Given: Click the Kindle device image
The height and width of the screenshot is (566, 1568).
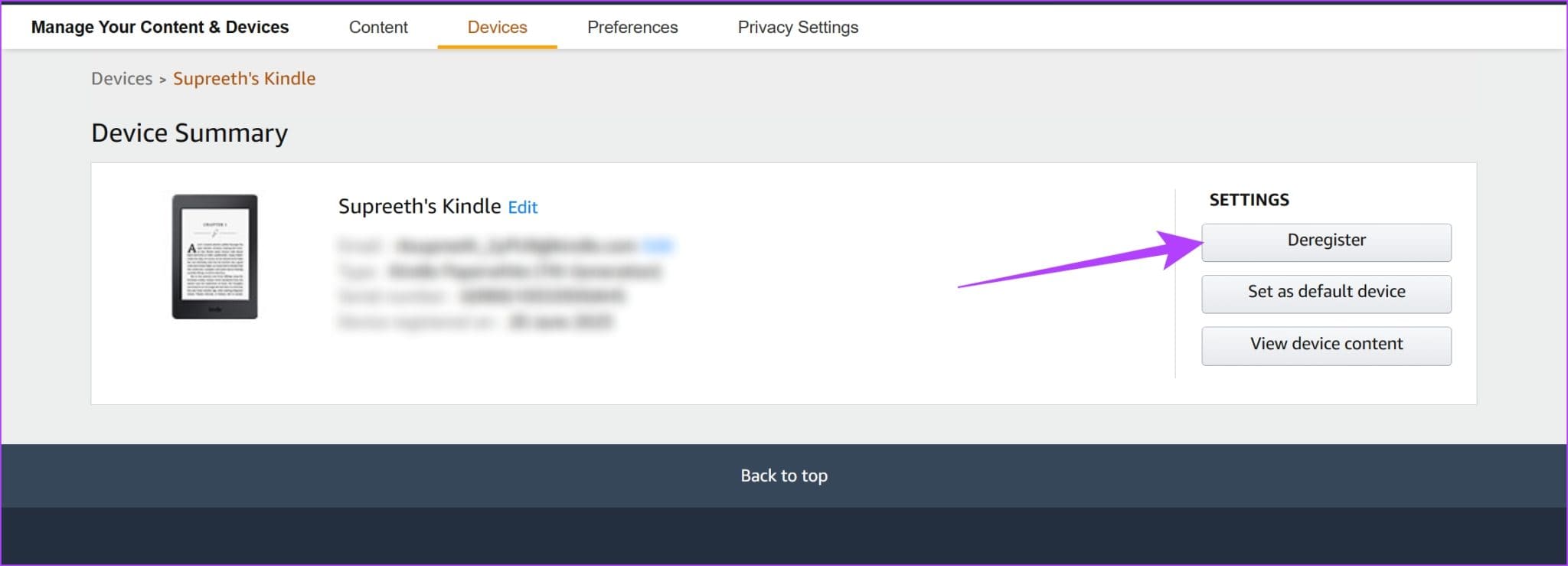Looking at the screenshot, I should (214, 257).
